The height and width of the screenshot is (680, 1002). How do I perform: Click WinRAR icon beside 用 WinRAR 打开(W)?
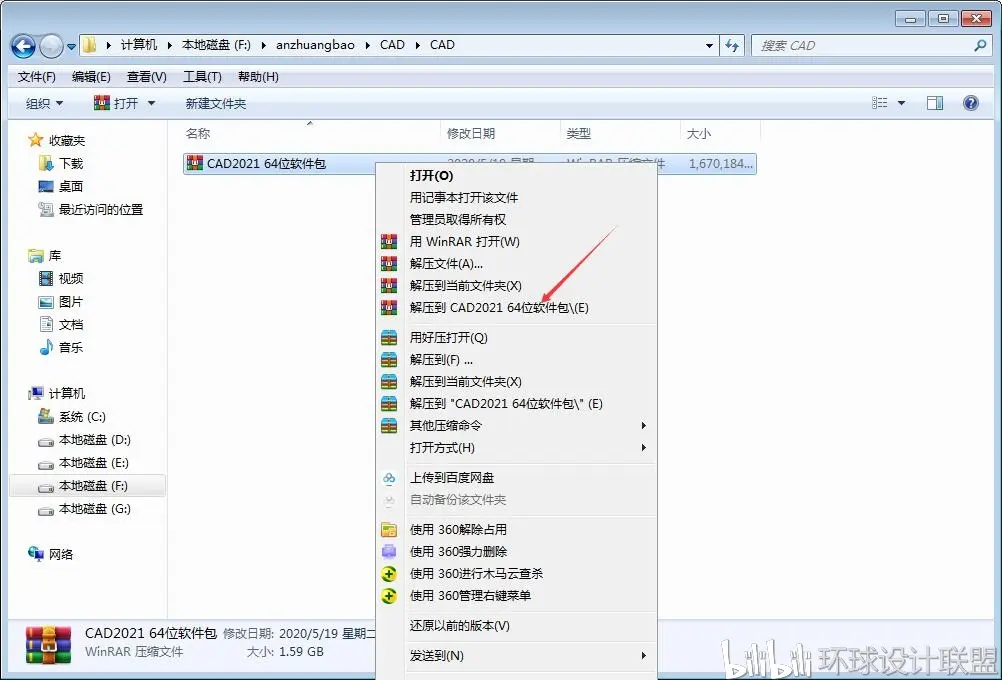point(389,242)
